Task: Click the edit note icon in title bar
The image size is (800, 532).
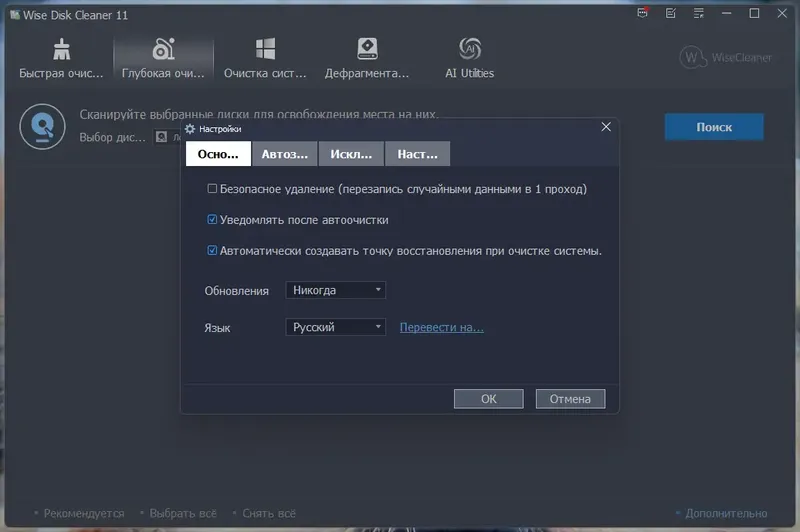Action: pyautogui.click(x=671, y=13)
